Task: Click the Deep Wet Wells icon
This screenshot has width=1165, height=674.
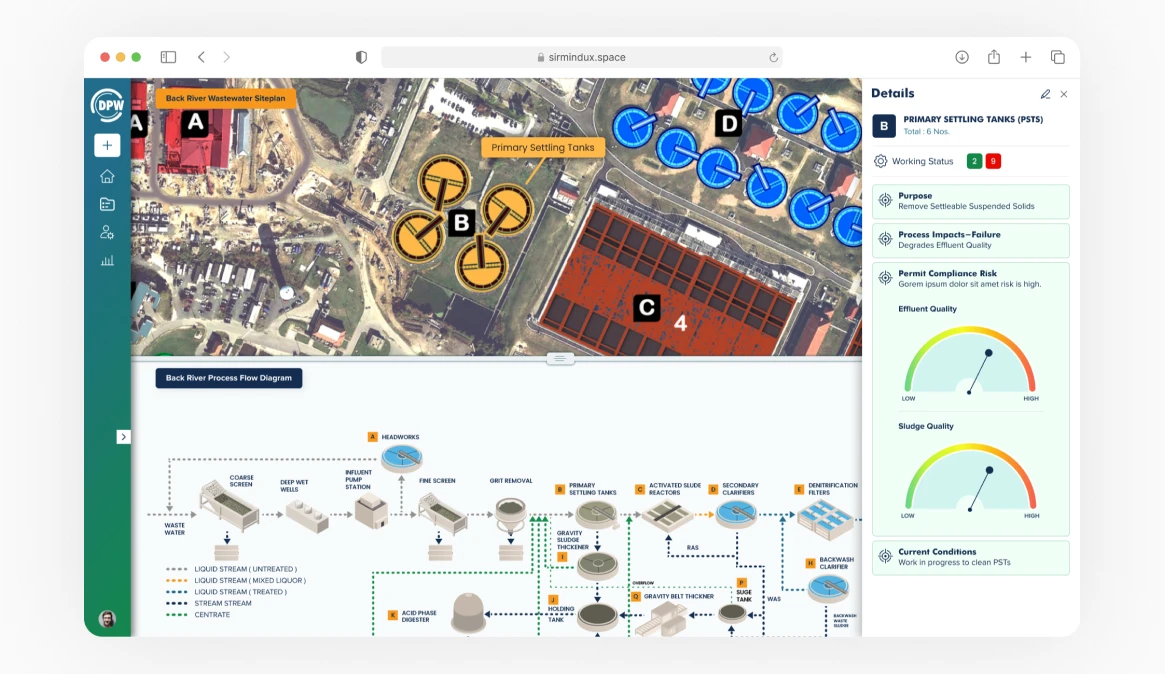Action: pyautogui.click(x=308, y=515)
